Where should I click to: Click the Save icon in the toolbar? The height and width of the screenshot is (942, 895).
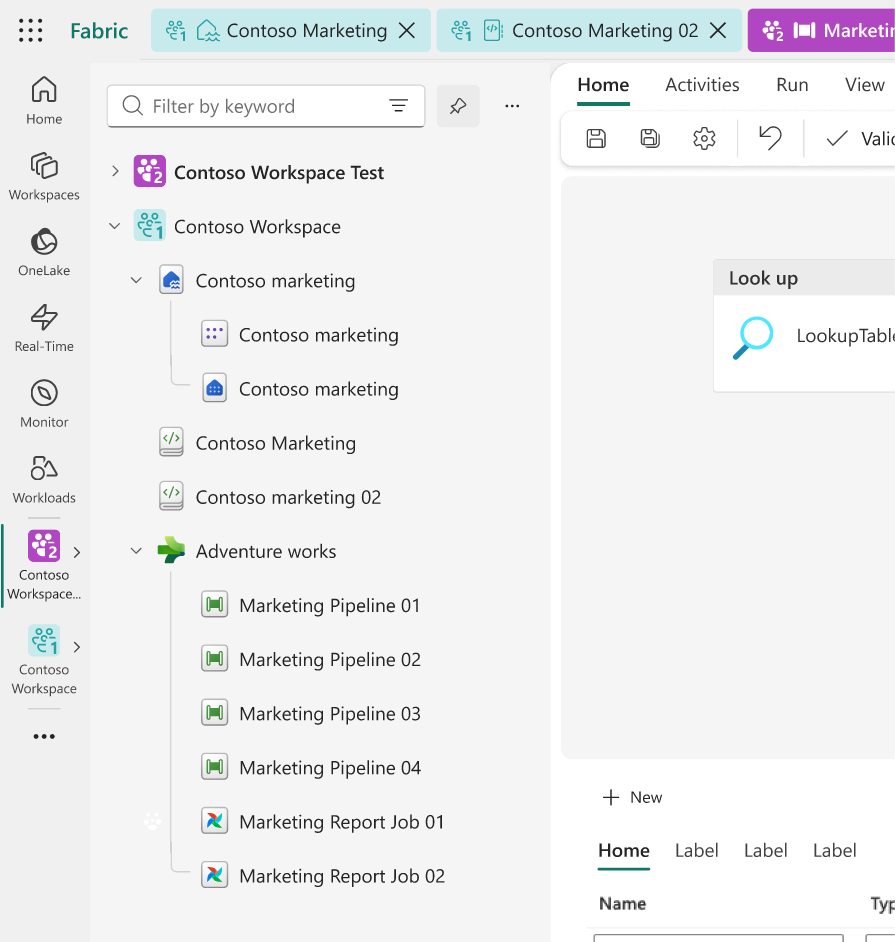point(596,139)
